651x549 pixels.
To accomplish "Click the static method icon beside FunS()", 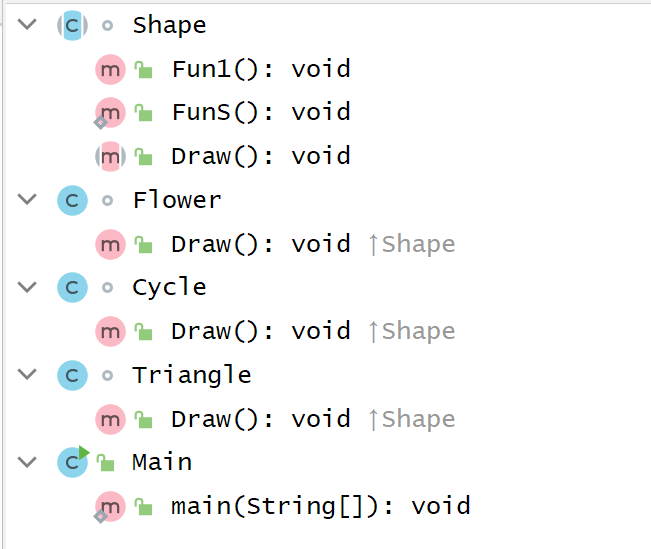I will (x=110, y=112).
